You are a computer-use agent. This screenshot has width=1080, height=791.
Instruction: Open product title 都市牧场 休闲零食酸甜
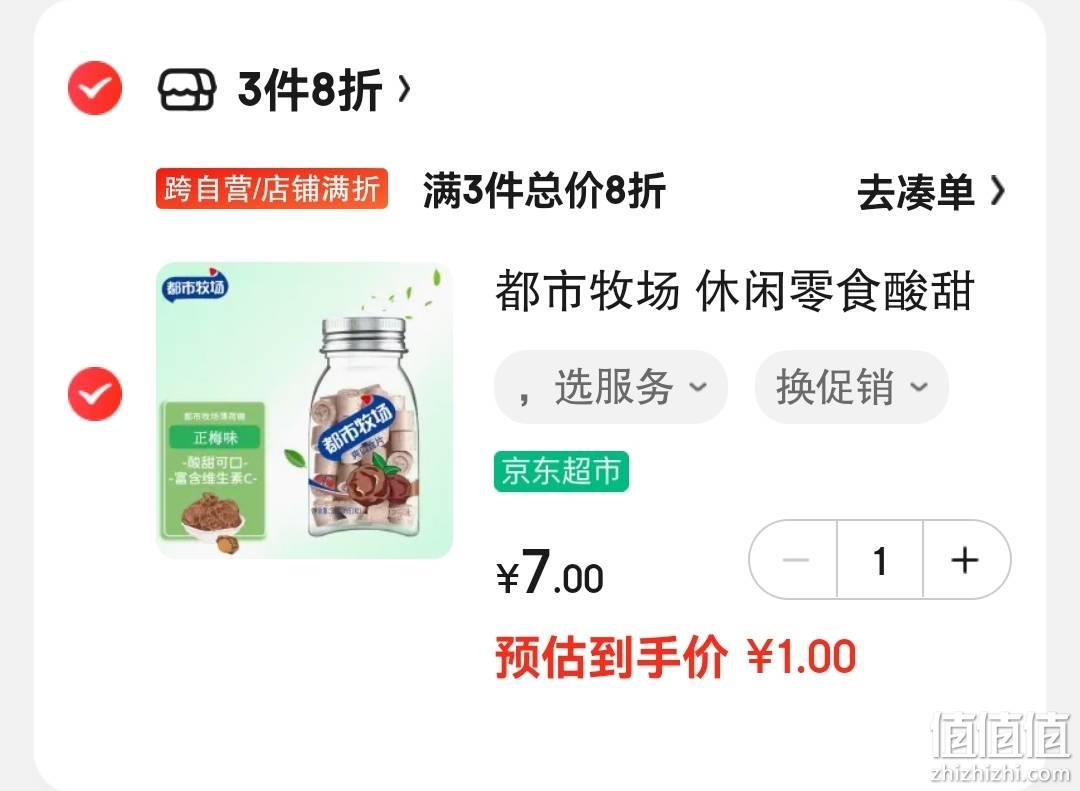[x=734, y=291]
